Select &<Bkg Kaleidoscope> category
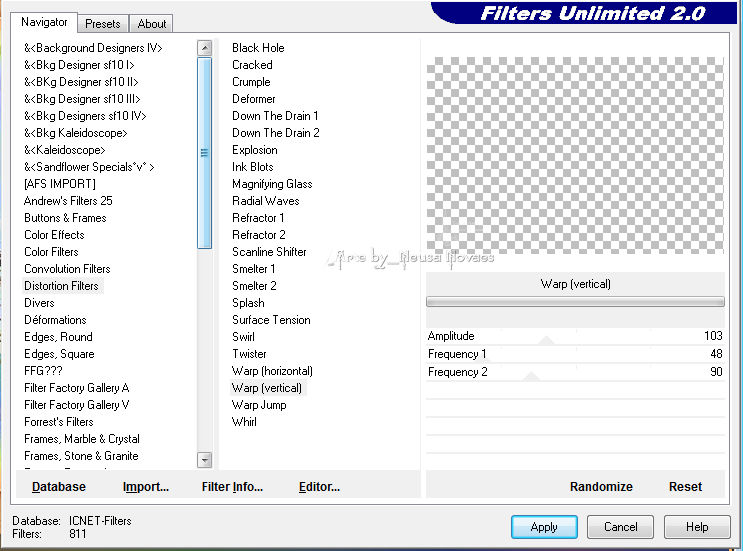Viewport: 743px width, 551px height. coord(76,133)
